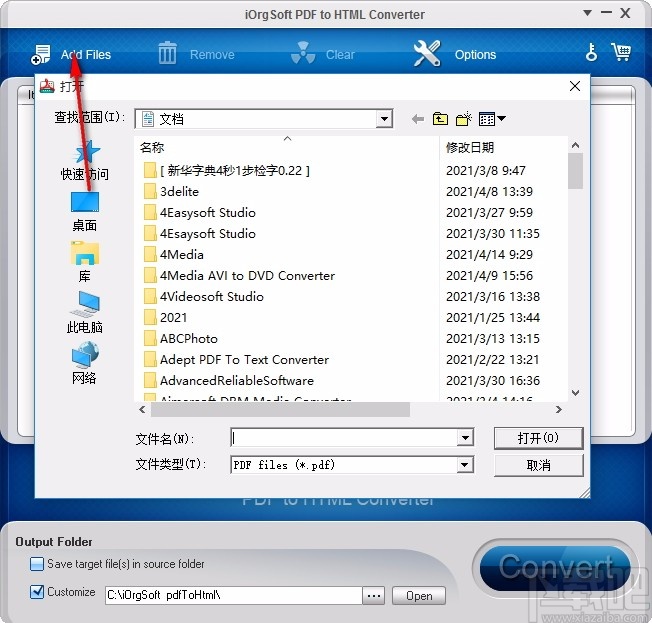Open the titlebar dropdown menu triangle
Screen dimensions: 652x623
pyautogui.click(x=588, y=13)
